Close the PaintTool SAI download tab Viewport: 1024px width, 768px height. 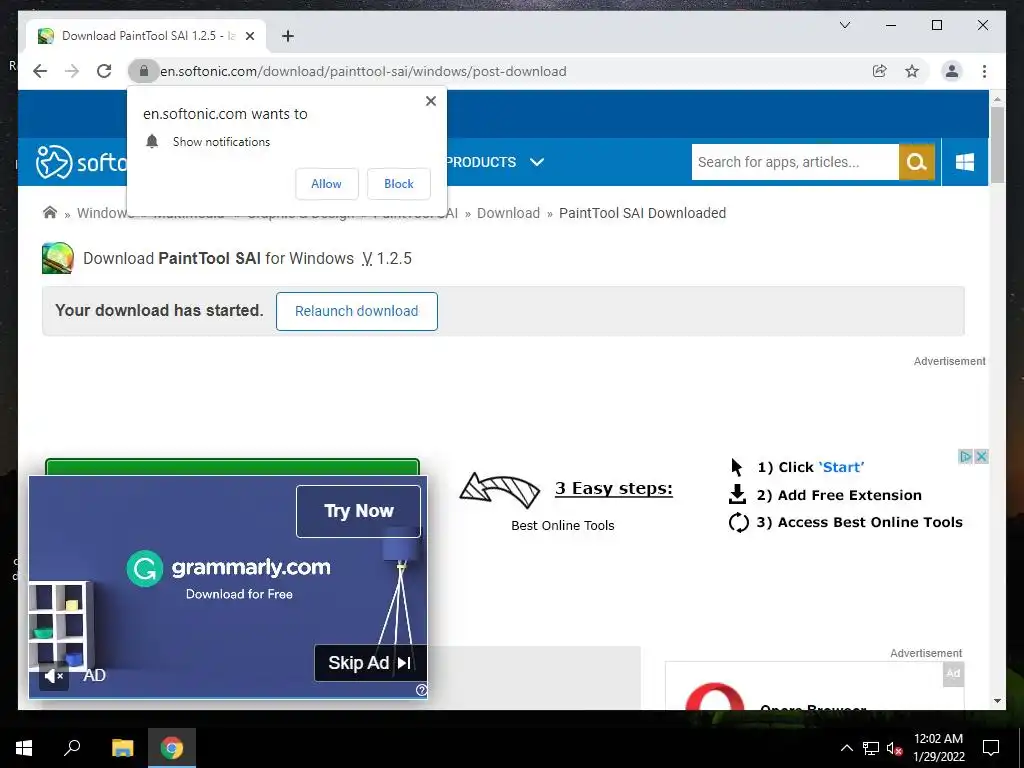coord(249,36)
